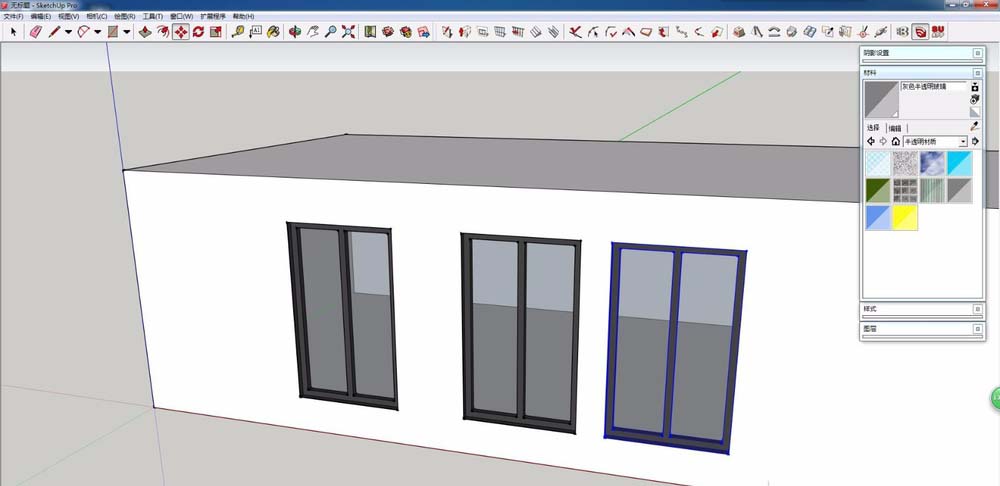
Task: Select the Arc drawing tool
Action: click(x=84, y=31)
